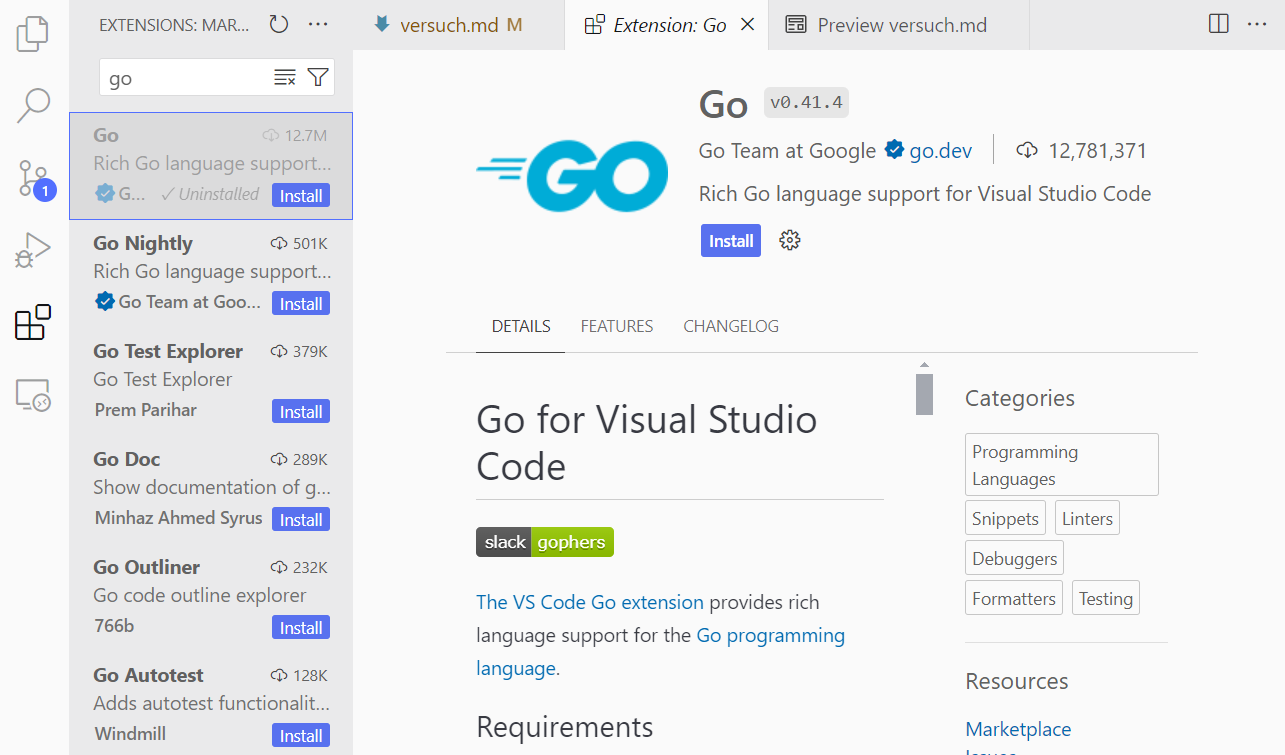The image size is (1285, 755).
Task: Refresh the extensions list
Action: [x=279, y=25]
